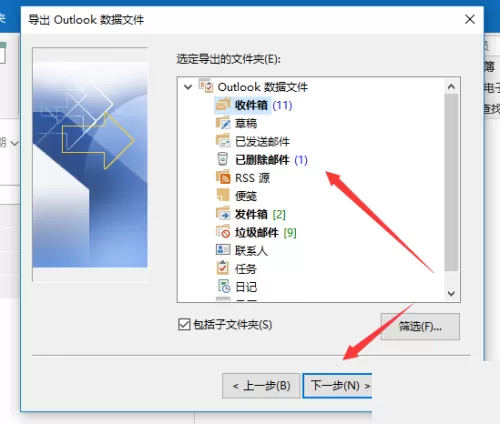
Task: Continue with 下一步(N) button
Action: tap(337, 386)
